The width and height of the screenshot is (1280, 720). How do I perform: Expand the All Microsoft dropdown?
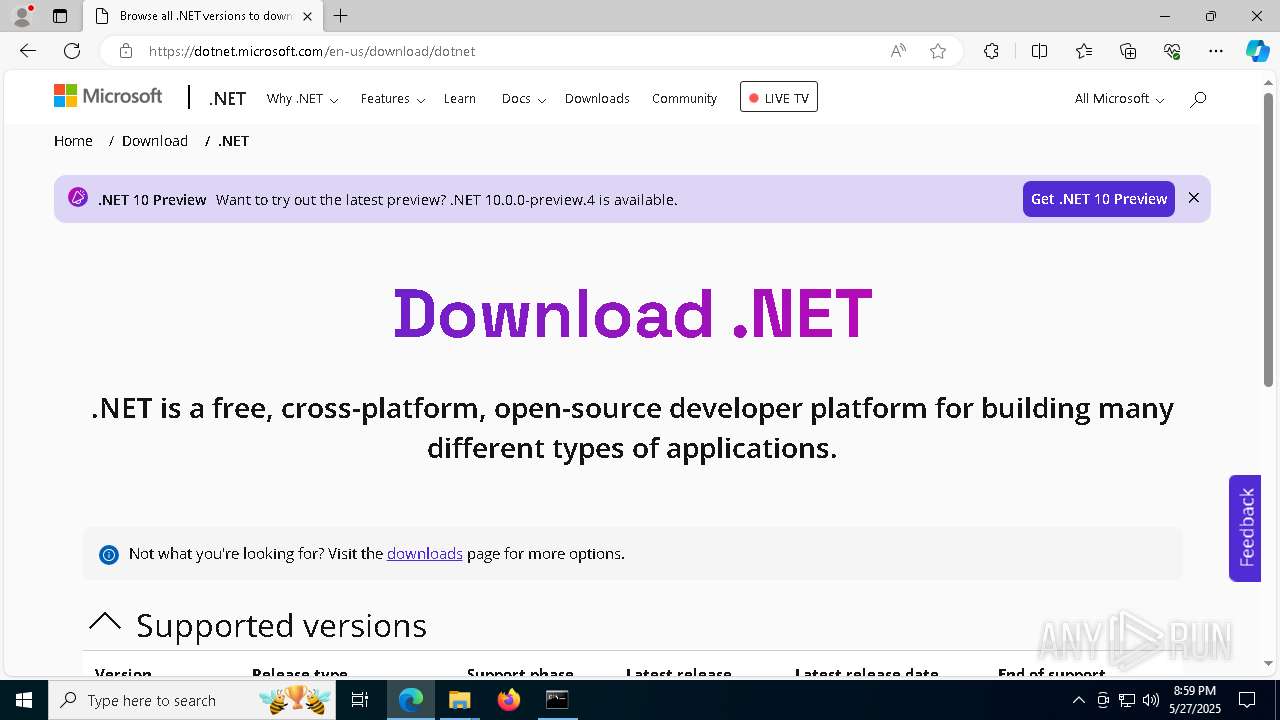coord(1119,98)
